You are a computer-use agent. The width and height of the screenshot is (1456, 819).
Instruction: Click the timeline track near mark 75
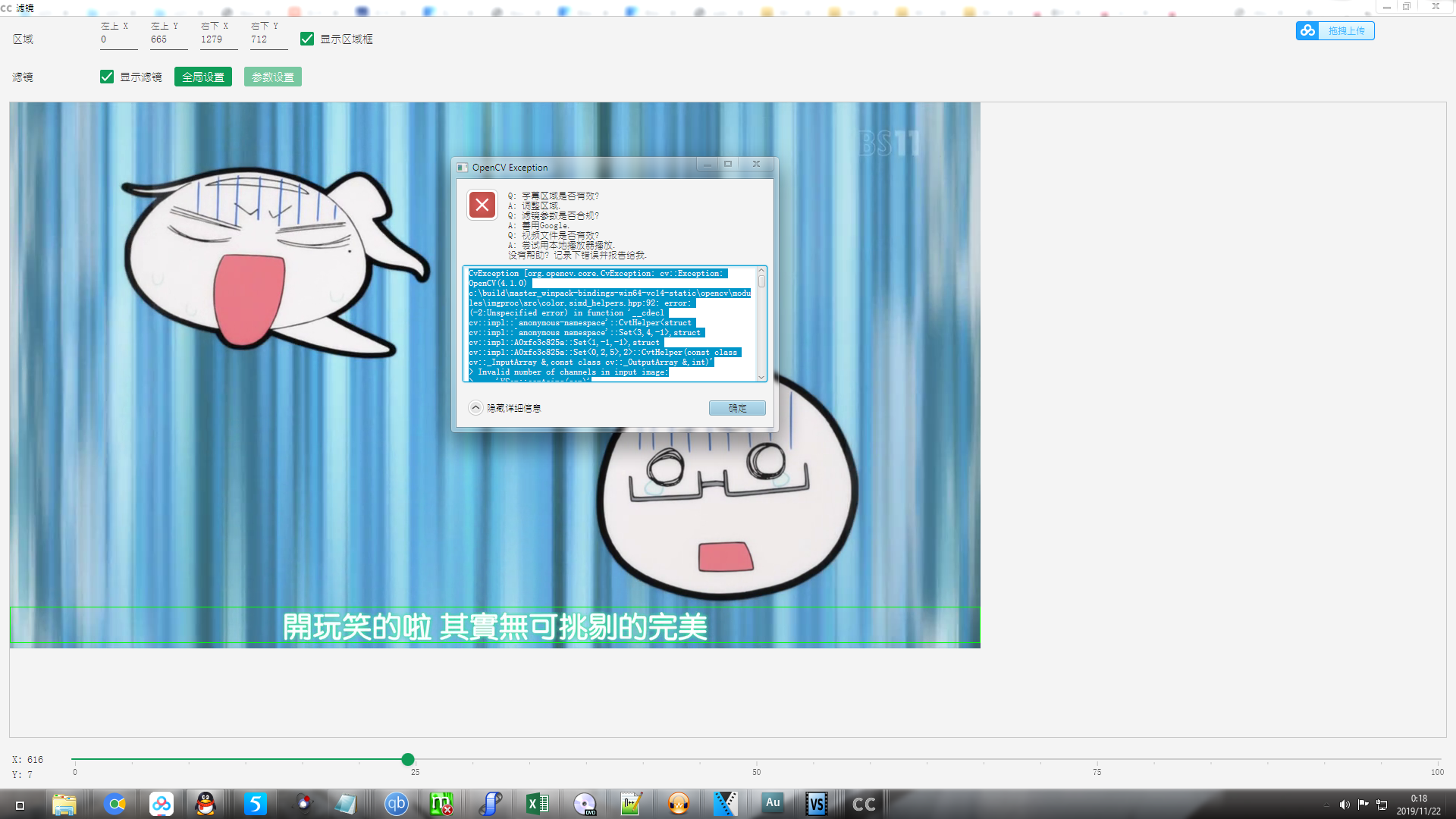pos(1097,759)
